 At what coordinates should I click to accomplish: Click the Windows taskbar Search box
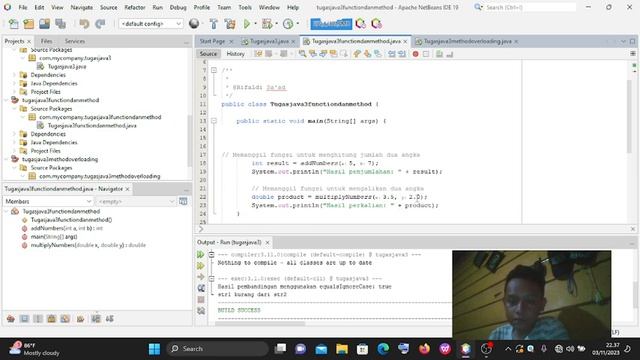coord(218,349)
